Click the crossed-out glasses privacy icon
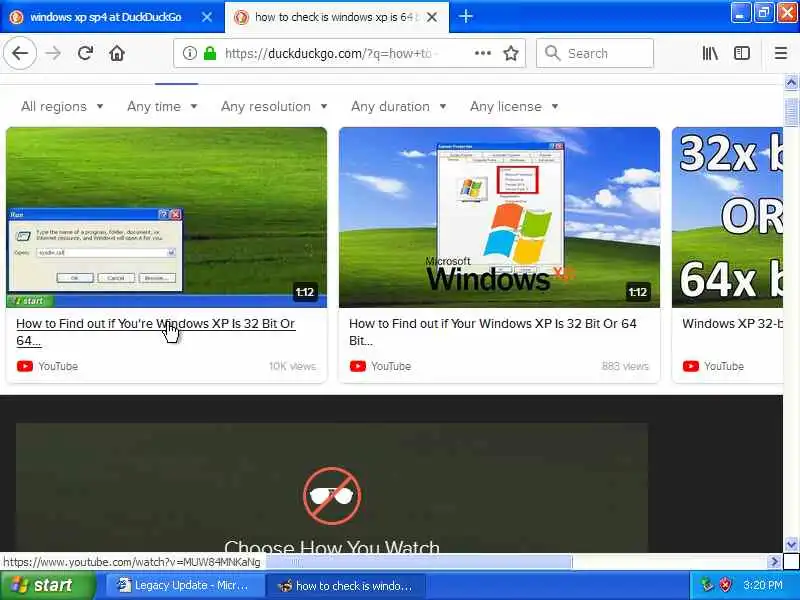The image size is (800, 600). 332,496
